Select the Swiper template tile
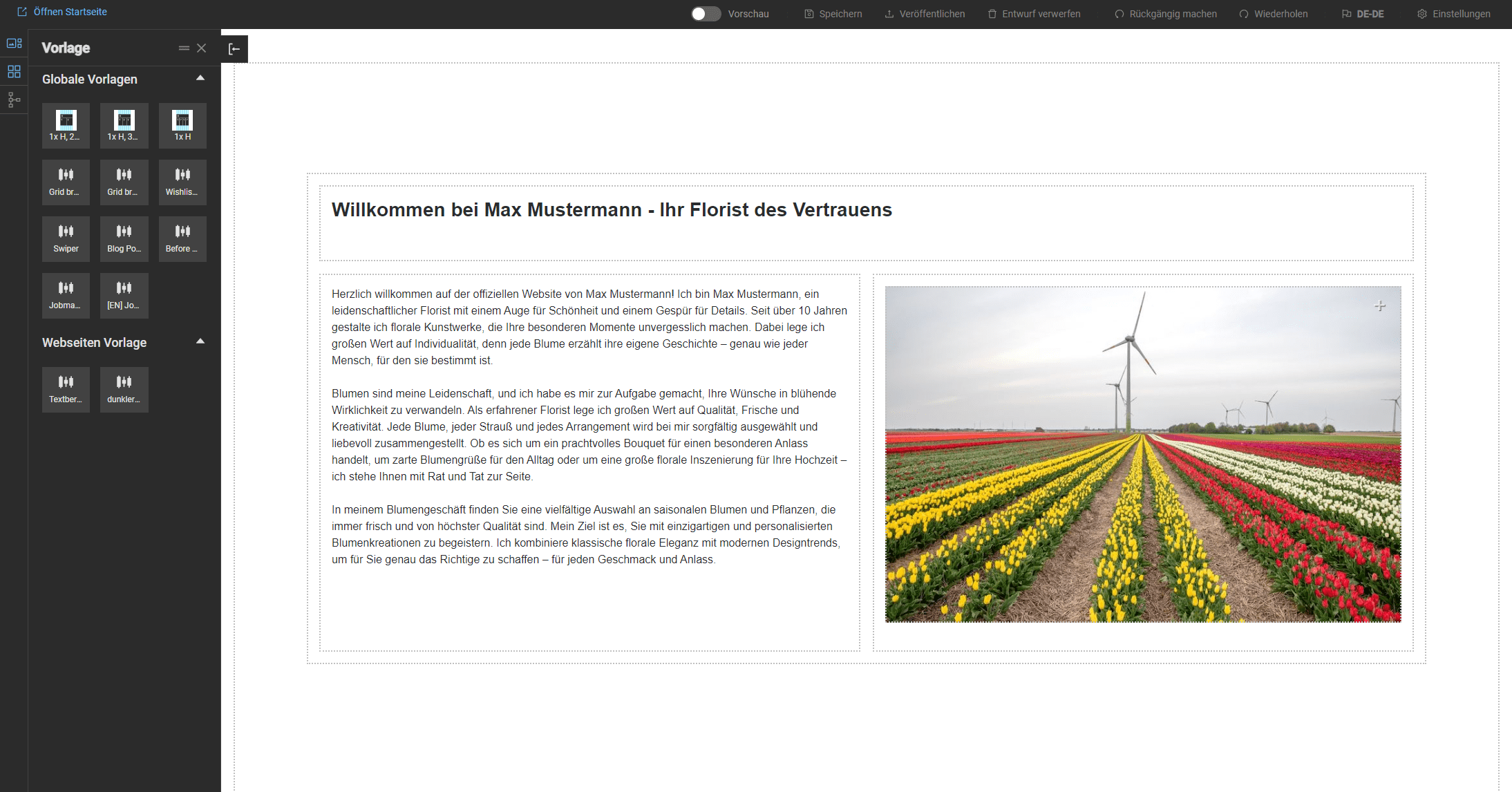This screenshot has width=1512, height=792. pos(66,238)
